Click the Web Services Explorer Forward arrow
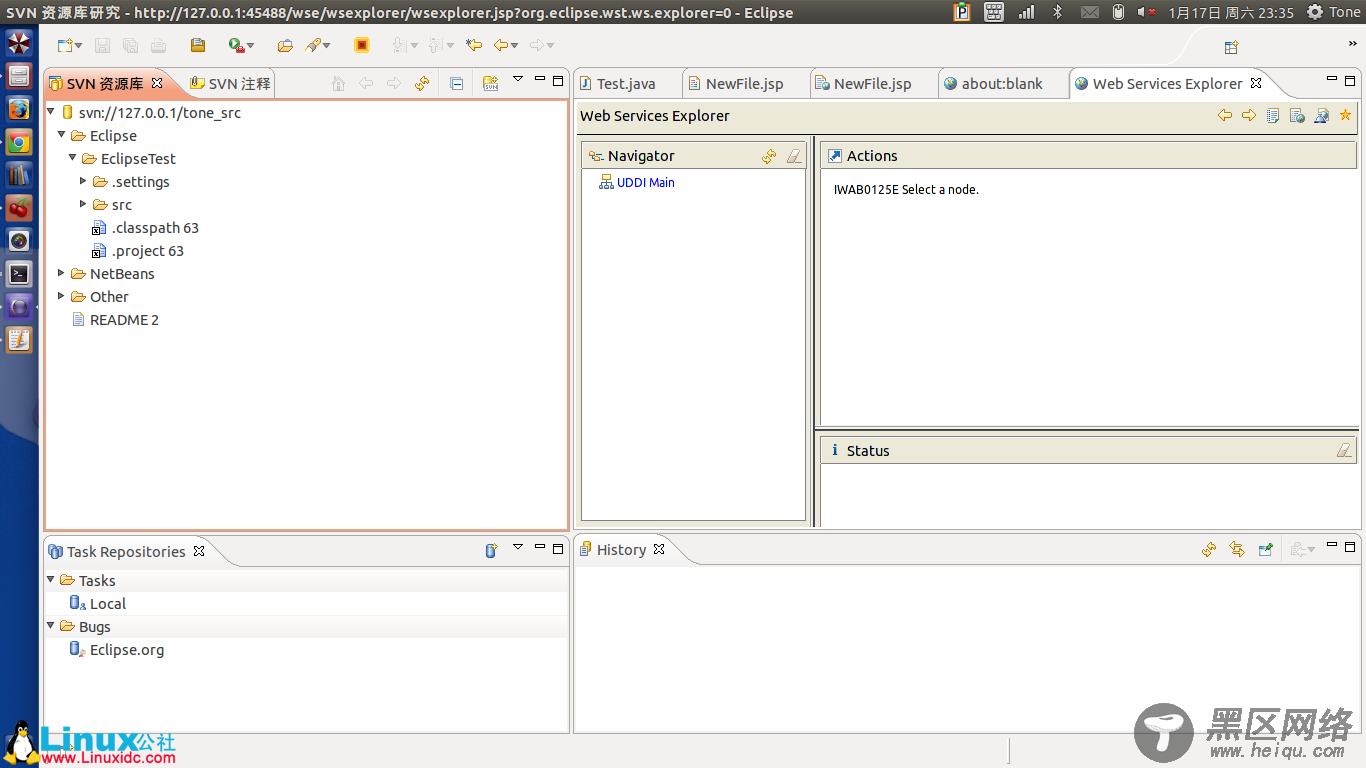Image resolution: width=1366 pixels, height=768 pixels. tap(1248, 115)
